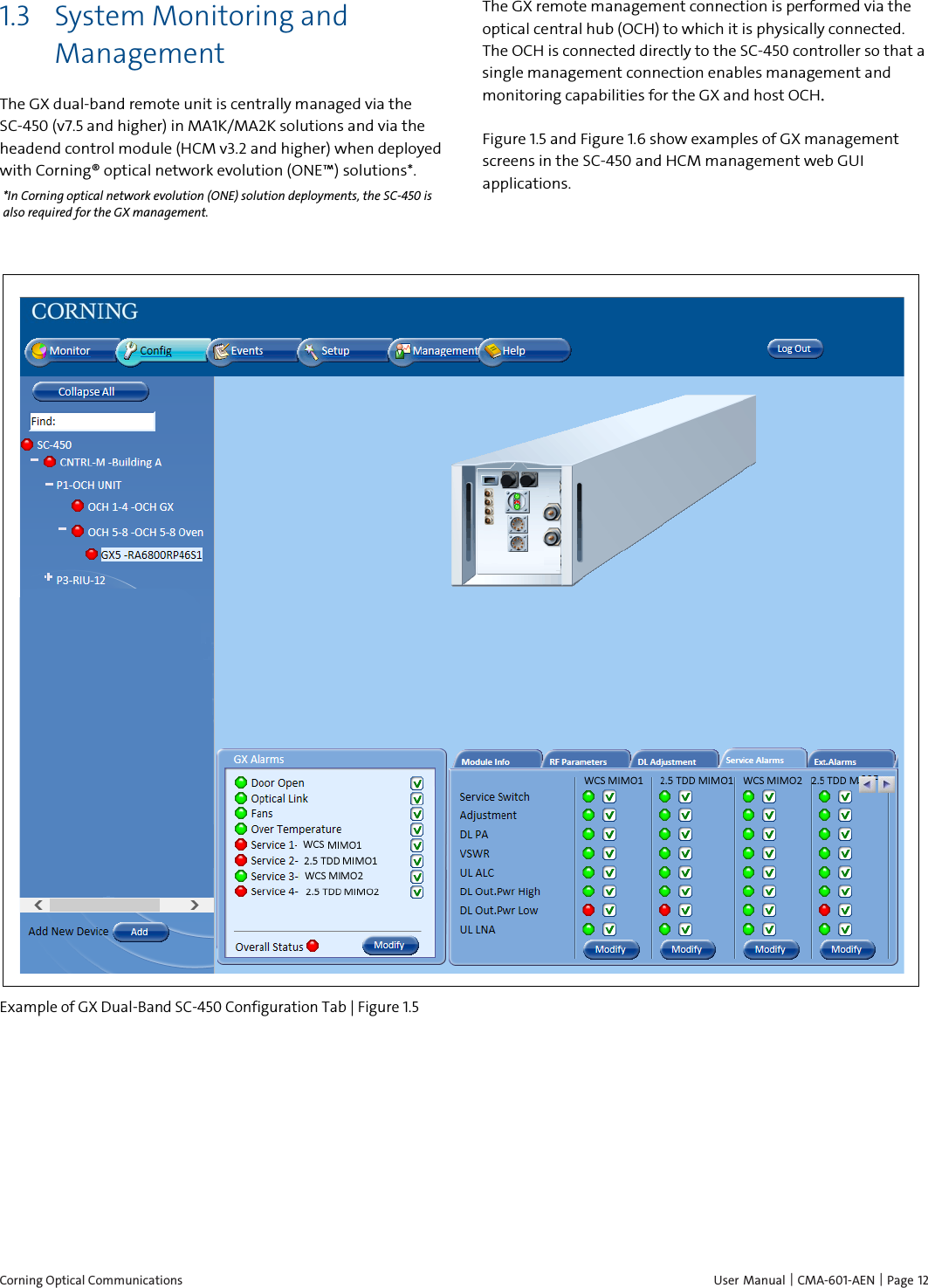This screenshot has height=1288, width=928.
Task: Click Modify in GX Alarms panel
Action: (x=389, y=945)
